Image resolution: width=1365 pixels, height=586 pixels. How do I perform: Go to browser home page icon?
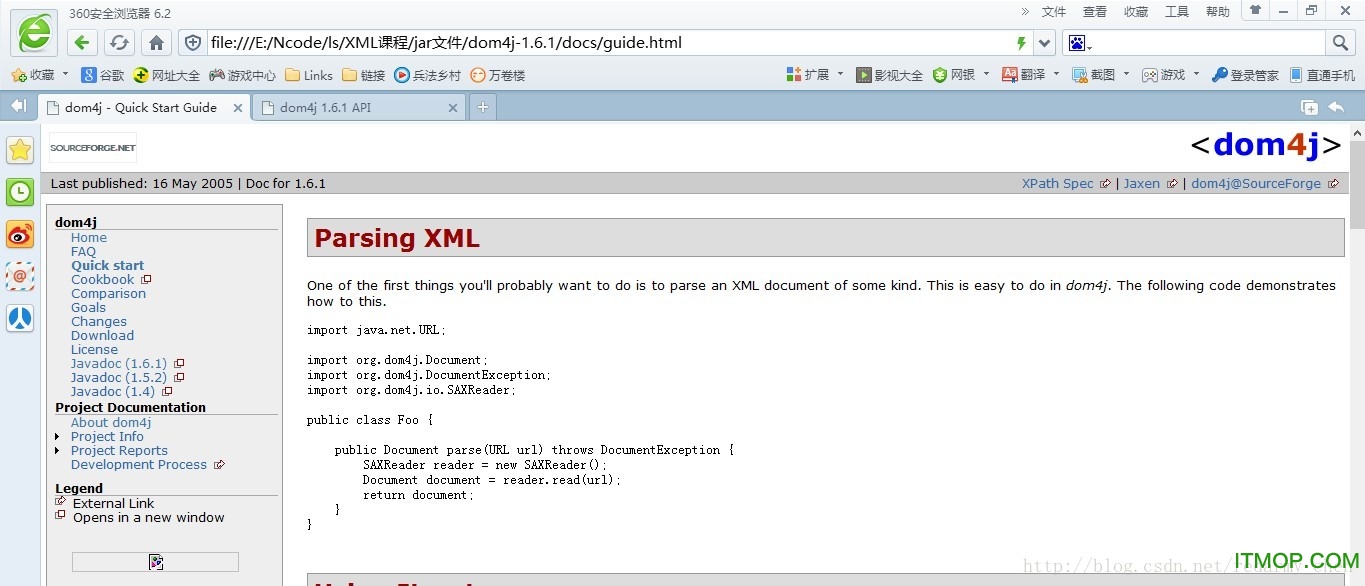pos(156,43)
